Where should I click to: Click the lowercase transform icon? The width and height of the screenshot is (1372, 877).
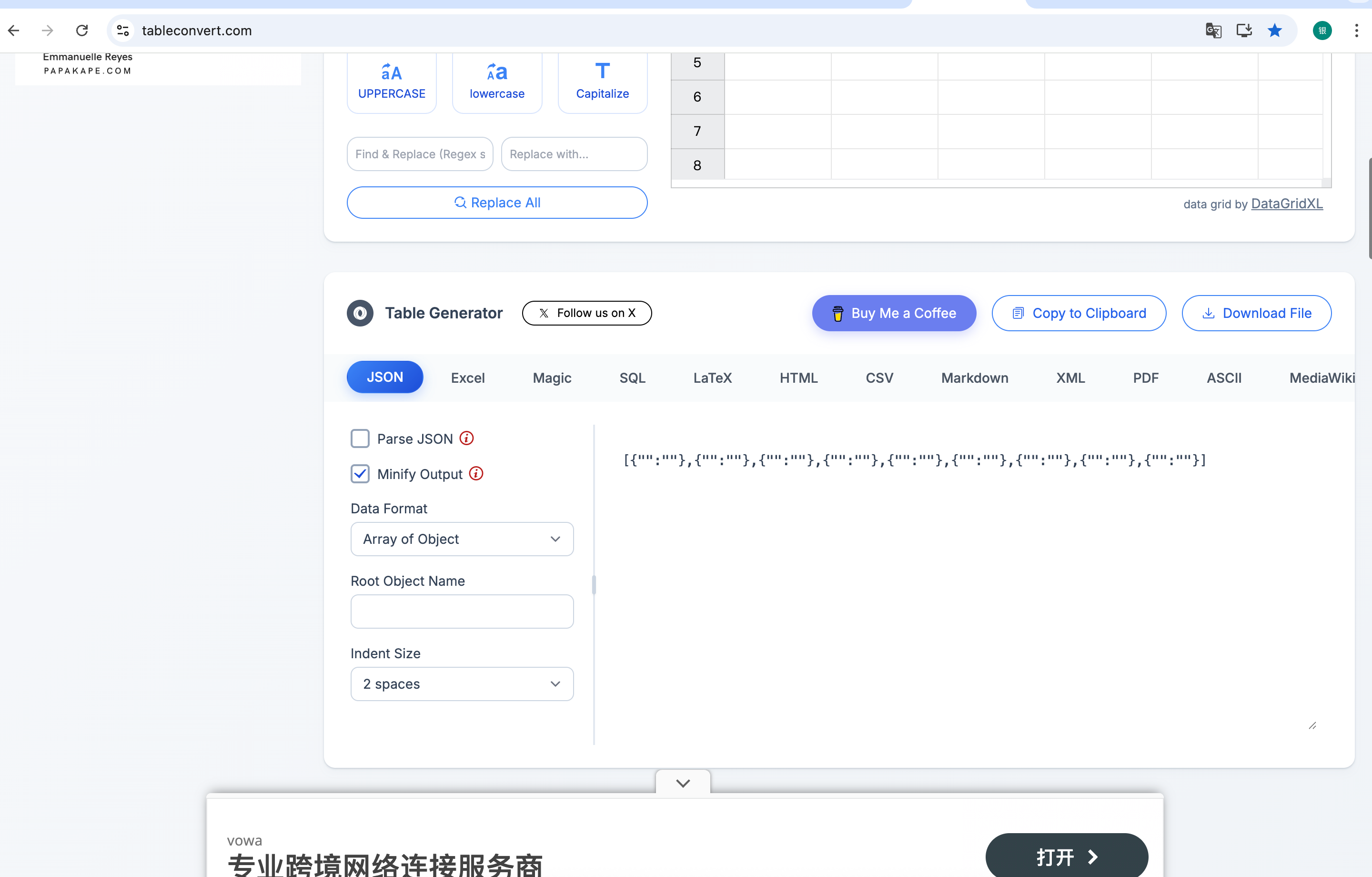[x=496, y=73]
